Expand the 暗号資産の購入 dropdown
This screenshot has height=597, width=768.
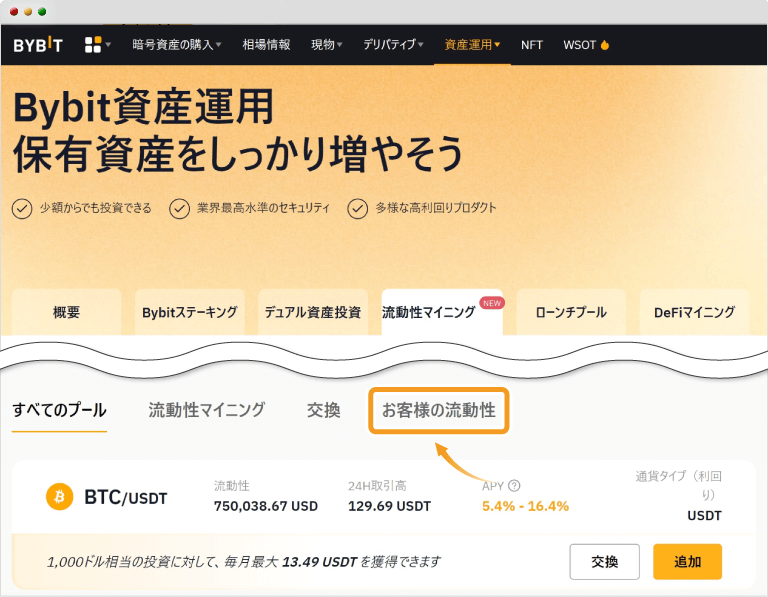point(177,45)
